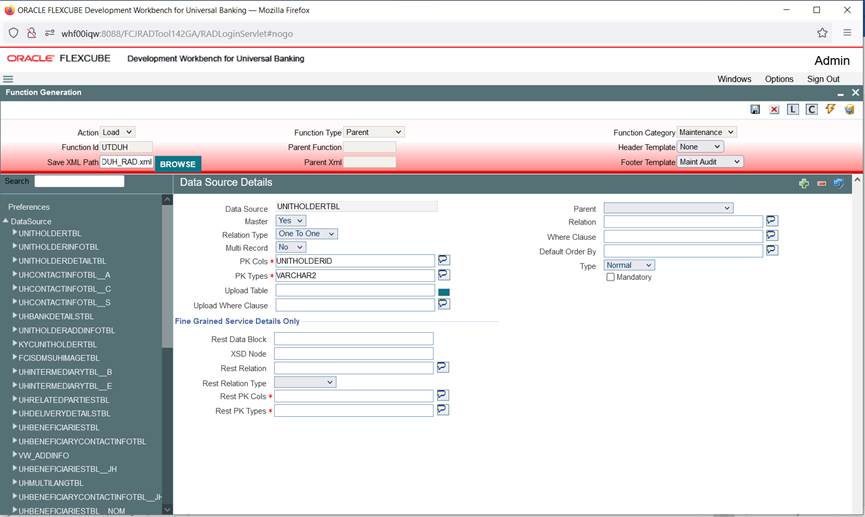
Task: Remove the data source with the red minus icon
Action: 821,183
